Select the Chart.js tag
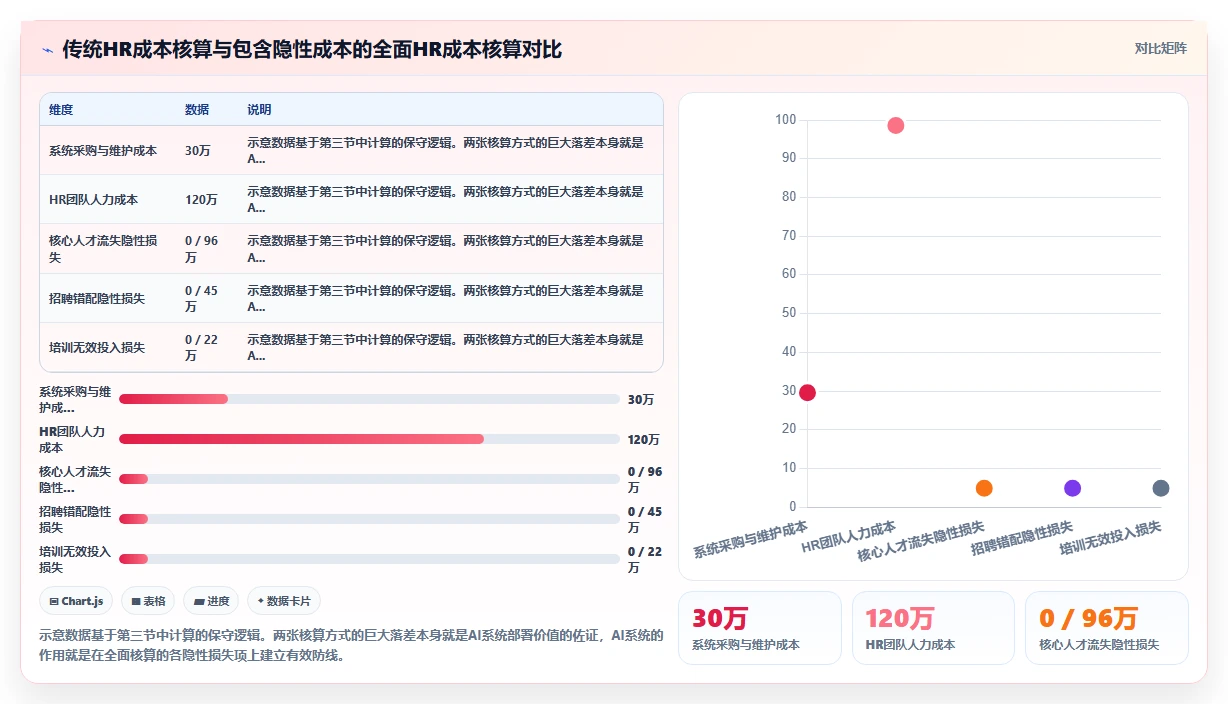The height and width of the screenshot is (704, 1228). 77,601
